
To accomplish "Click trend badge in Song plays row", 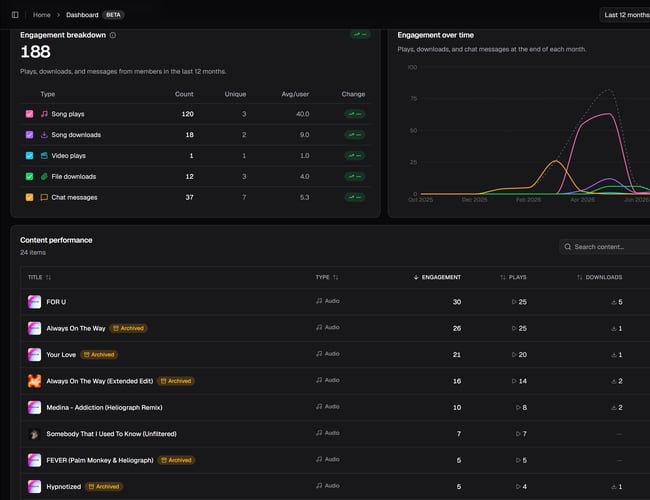I will (x=354, y=114).
